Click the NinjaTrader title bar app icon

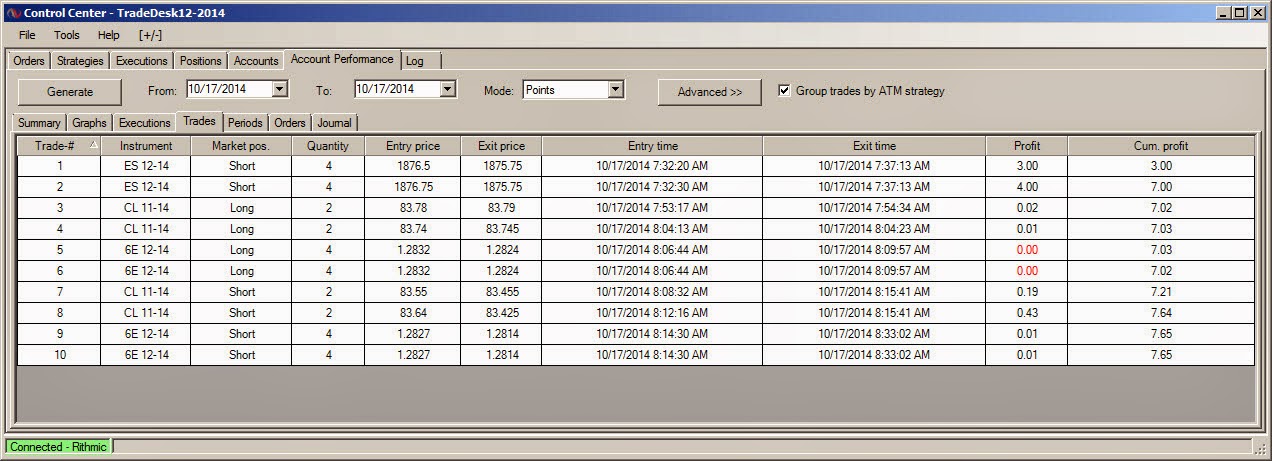pos(13,13)
